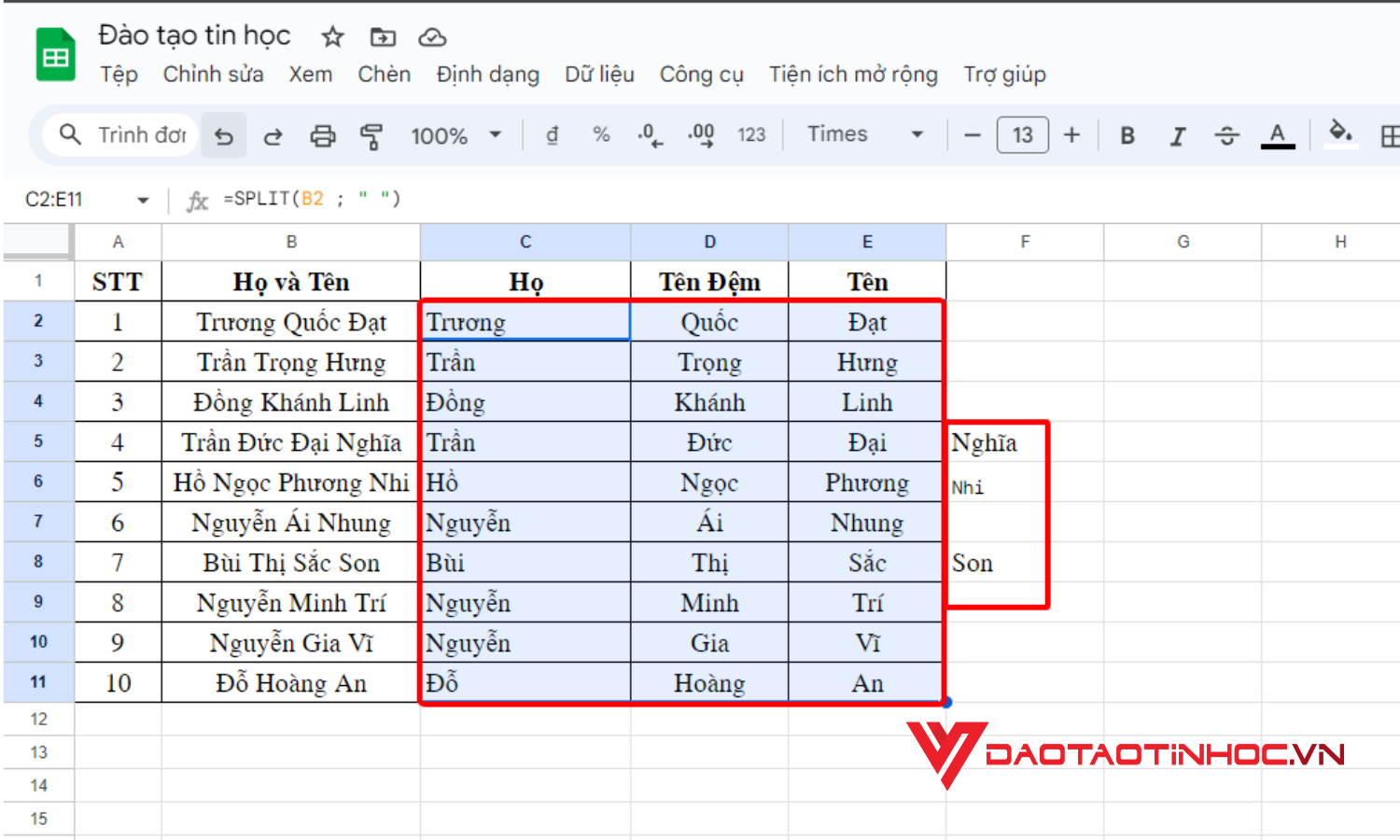The image size is (1400, 840).
Task: Format as currency with đ icon
Action: [553, 136]
